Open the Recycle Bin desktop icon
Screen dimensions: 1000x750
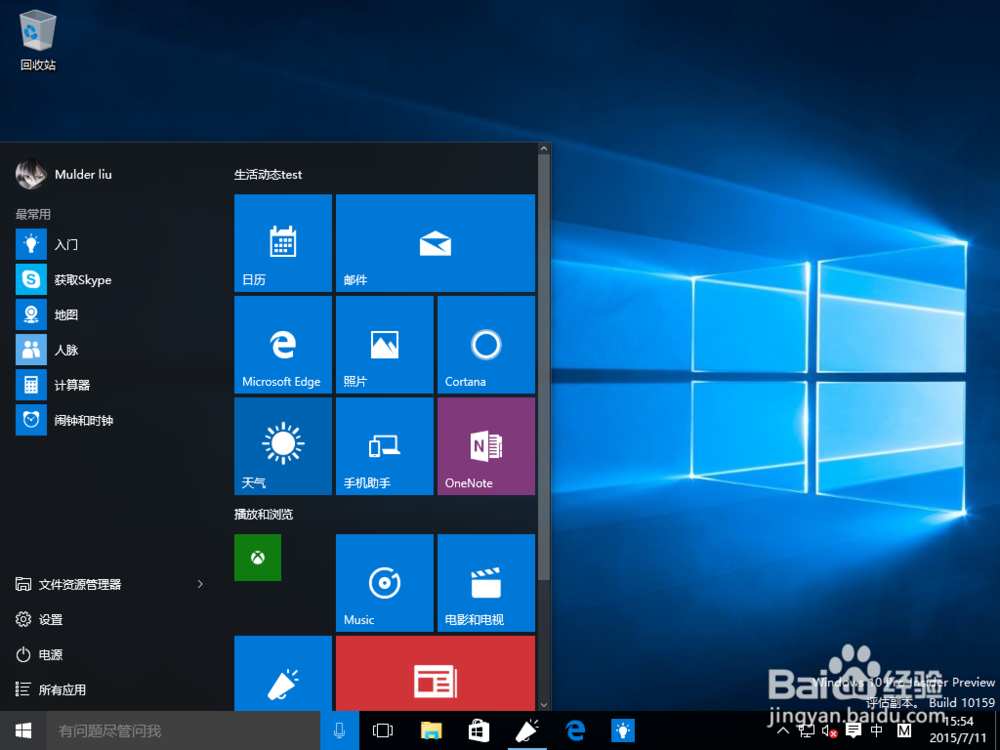tap(38, 40)
